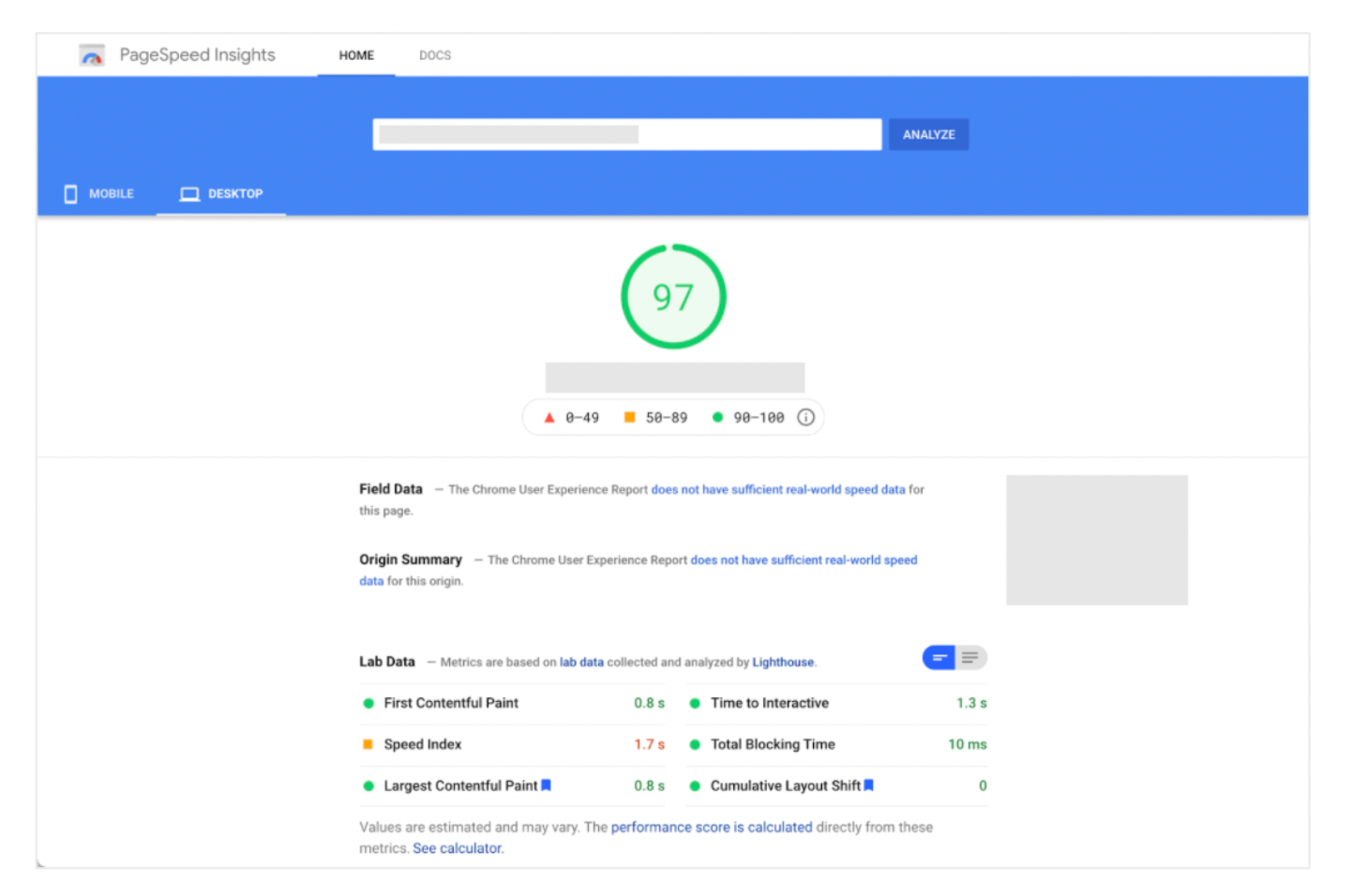Open the HOME tab
Screen dimensions: 1352x896
(356, 55)
